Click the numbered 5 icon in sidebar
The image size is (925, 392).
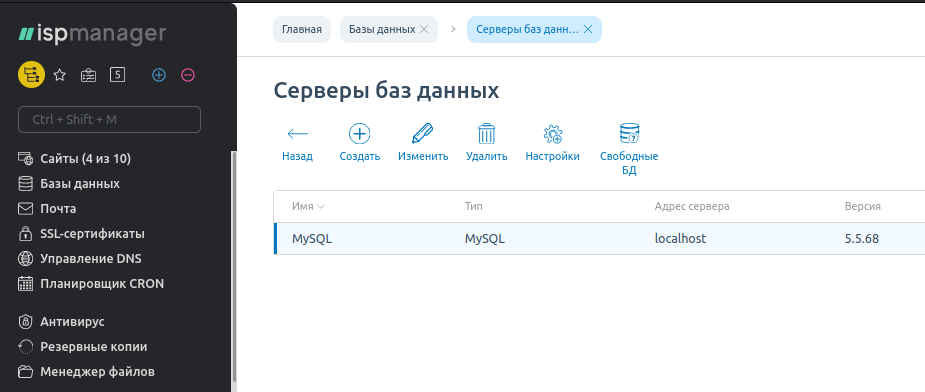point(117,74)
